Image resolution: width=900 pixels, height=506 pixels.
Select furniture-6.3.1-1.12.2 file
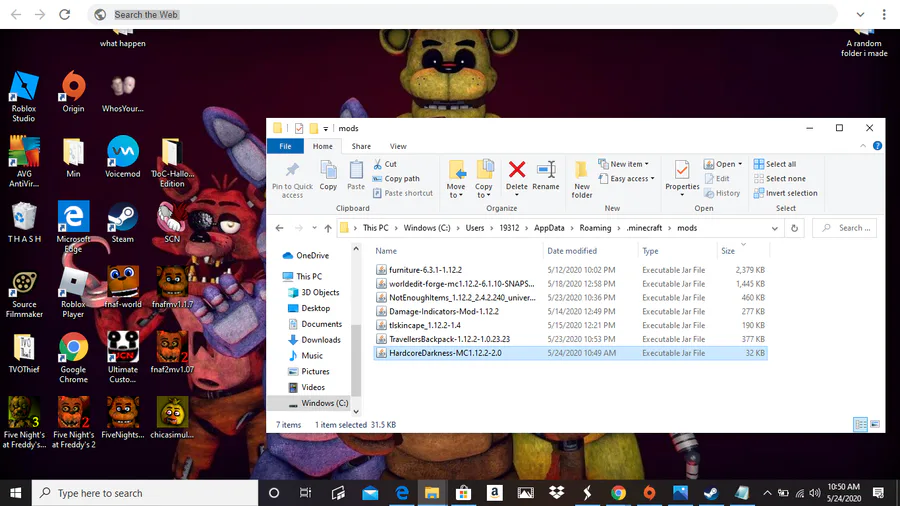[x=571, y=270]
